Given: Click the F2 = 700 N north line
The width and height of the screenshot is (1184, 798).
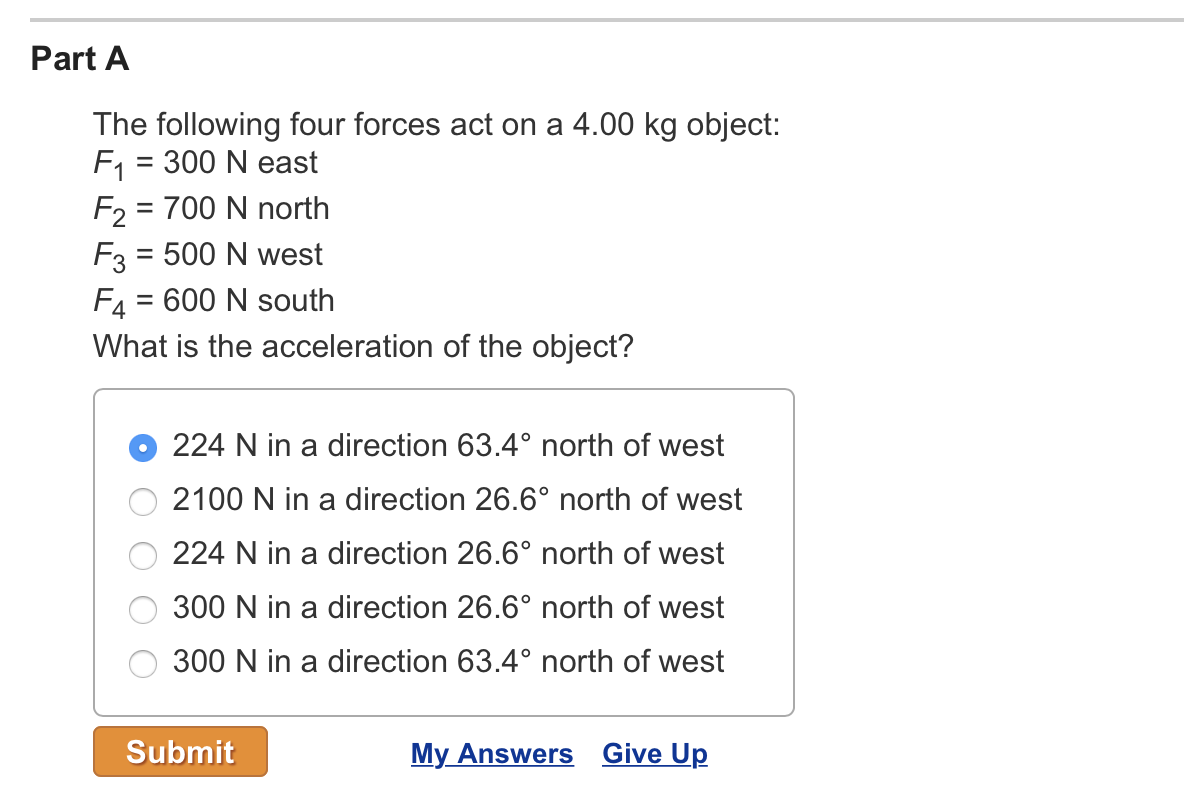Looking at the screenshot, I should [210, 208].
